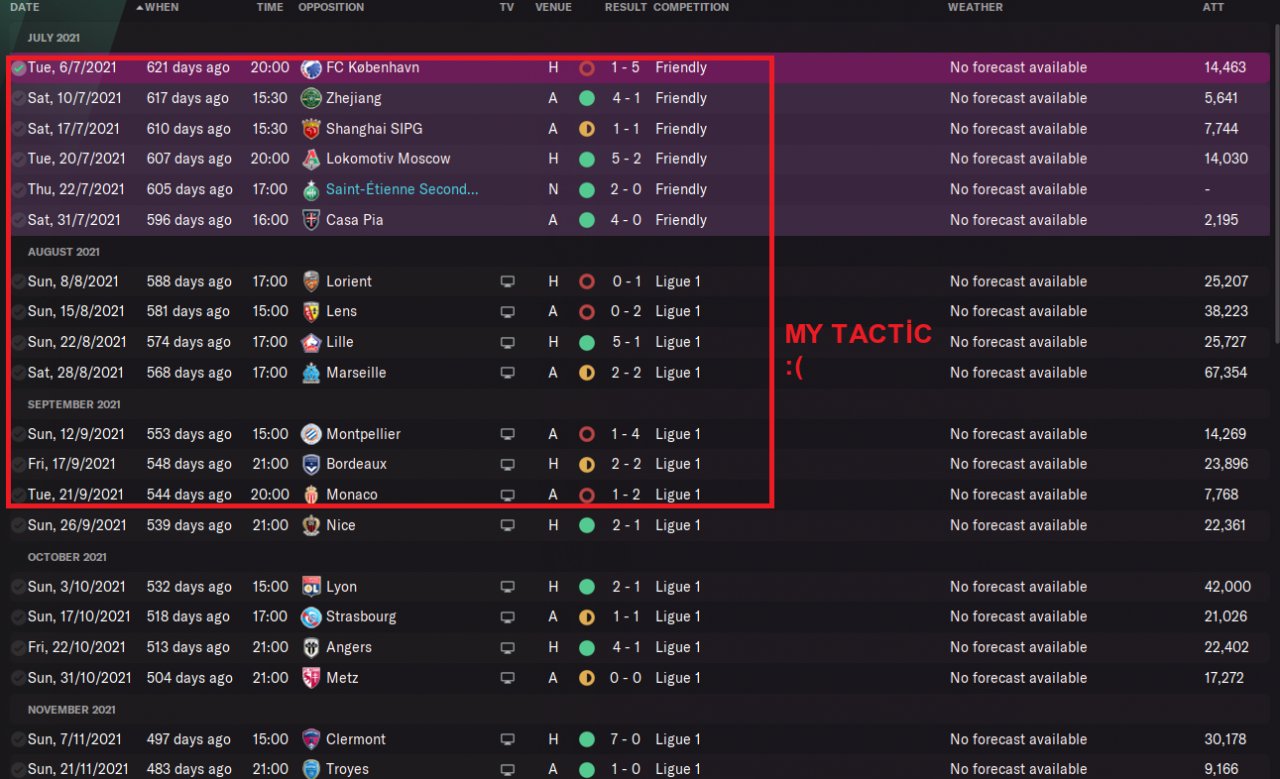Click the Marseille club badge
The image size is (1280, 779).
310,373
